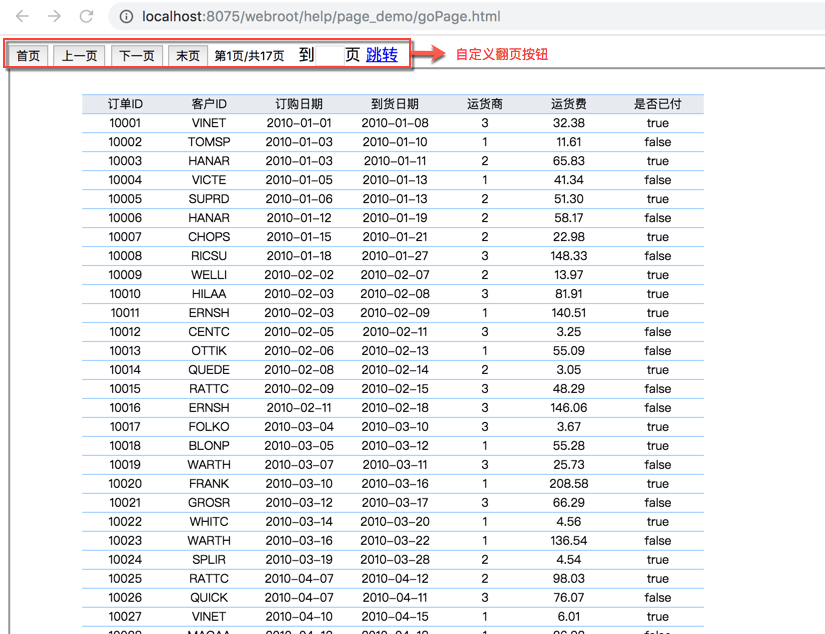Viewport: 825px width, 634px height.
Task: Jump to last page with 末页 button
Action: (x=188, y=56)
